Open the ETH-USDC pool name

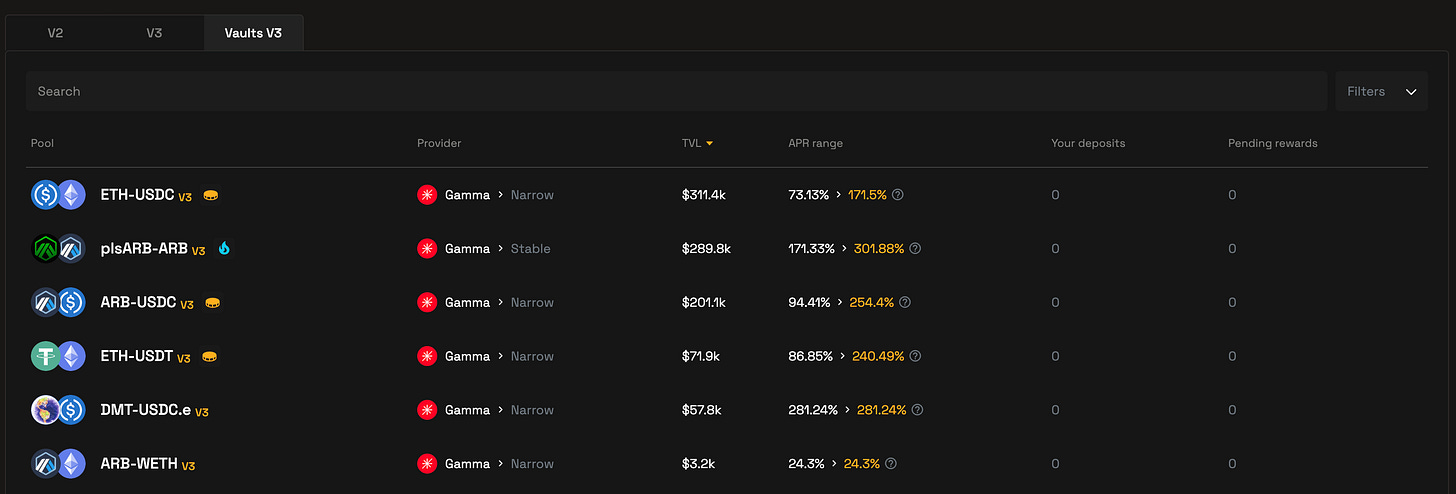(137, 195)
